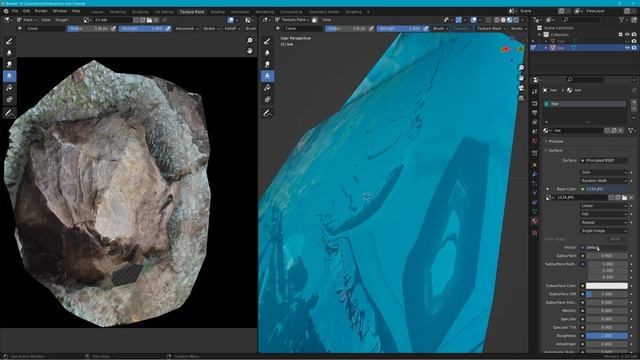640x360 pixels.
Task: Enable Material Preview viewport shading mode
Action: (x=510, y=20)
